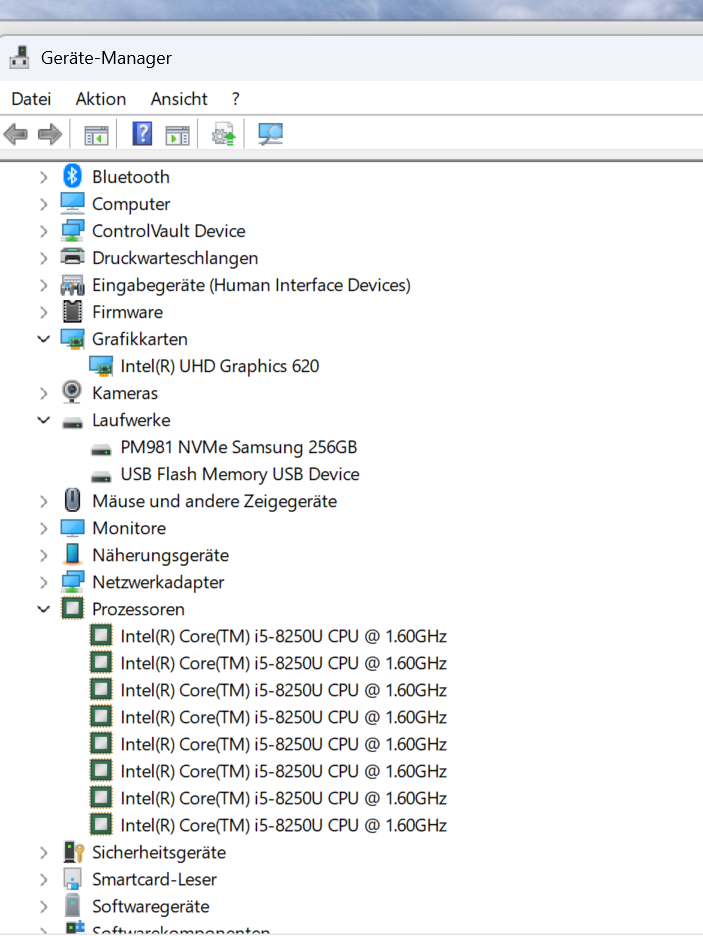
Task: Click the Computer monitor category icon
Action: pyautogui.click(x=72, y=203)
